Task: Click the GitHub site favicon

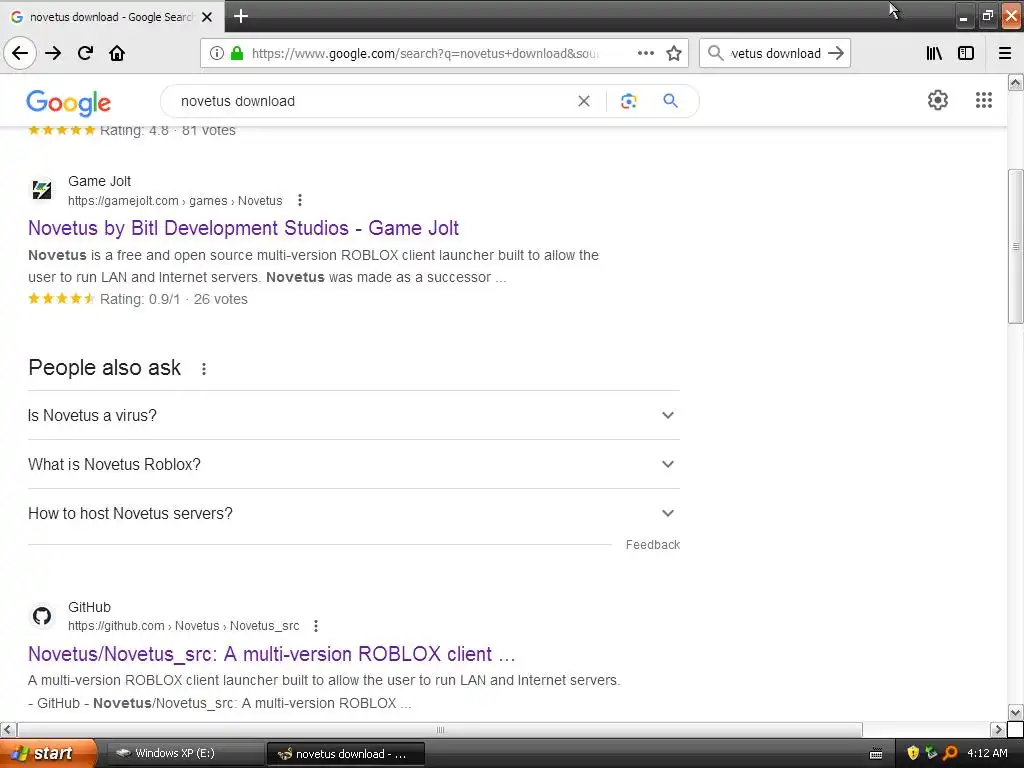Action: (x=42, y=616)
